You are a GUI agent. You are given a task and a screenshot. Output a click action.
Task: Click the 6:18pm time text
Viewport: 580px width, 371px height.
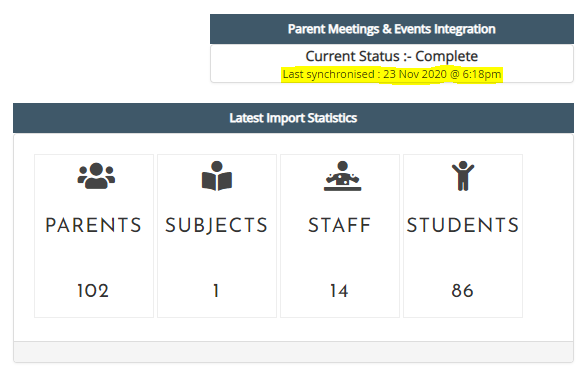[x=482, y=74]
